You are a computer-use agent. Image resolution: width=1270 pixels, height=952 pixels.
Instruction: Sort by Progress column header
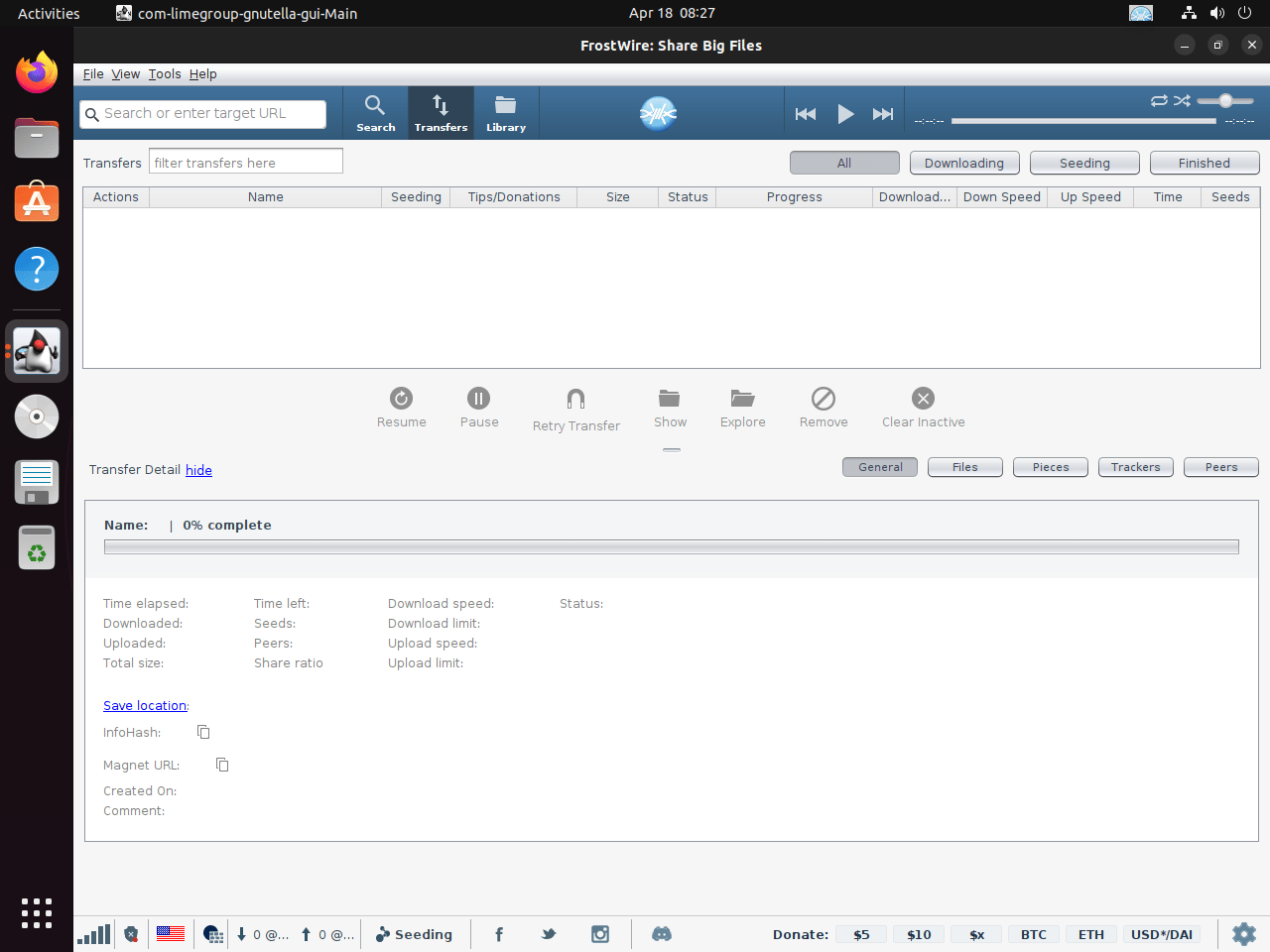tap(794, 197)
